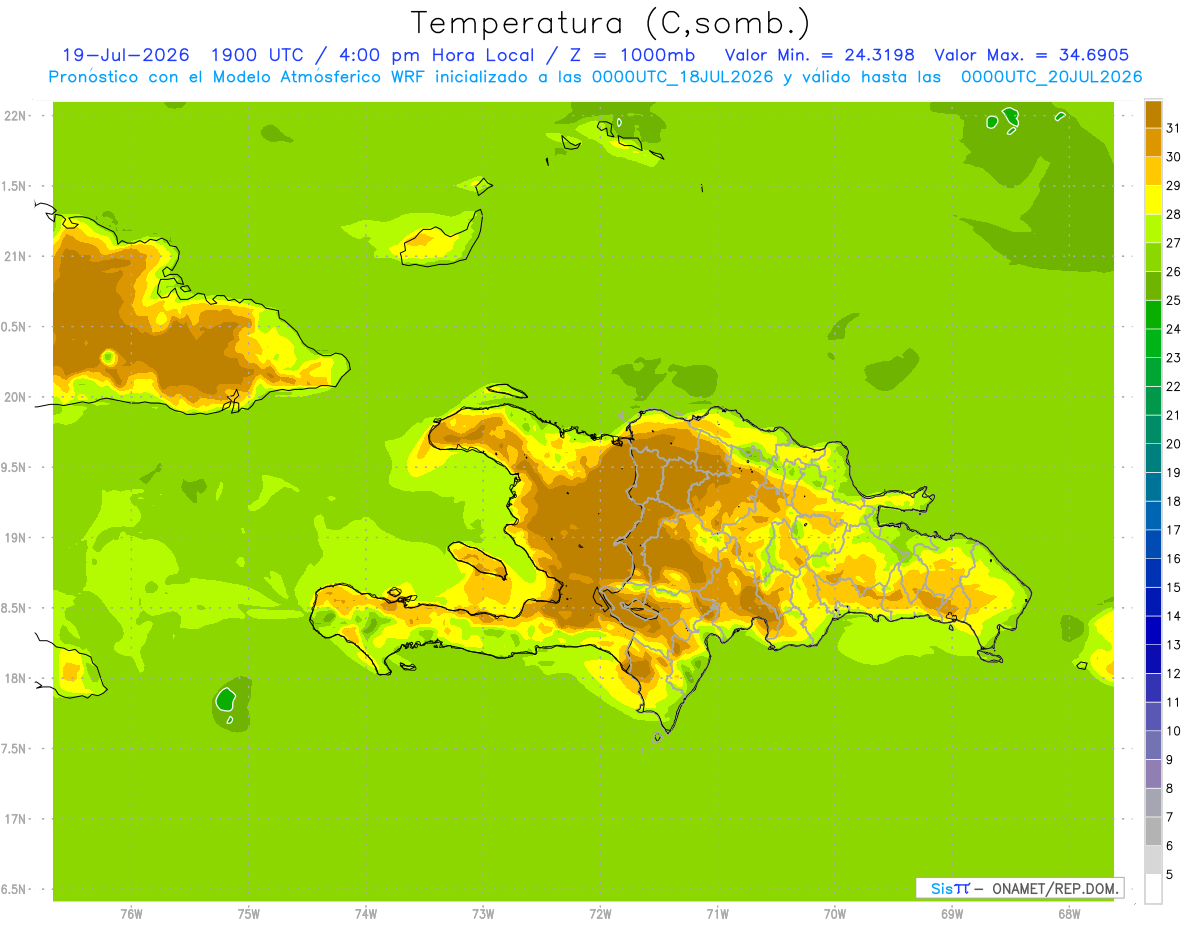Viewport: 1200px width, 927px height.
Task: Select the 31 degree colorbar swatch
Action: pos(1153,114)
